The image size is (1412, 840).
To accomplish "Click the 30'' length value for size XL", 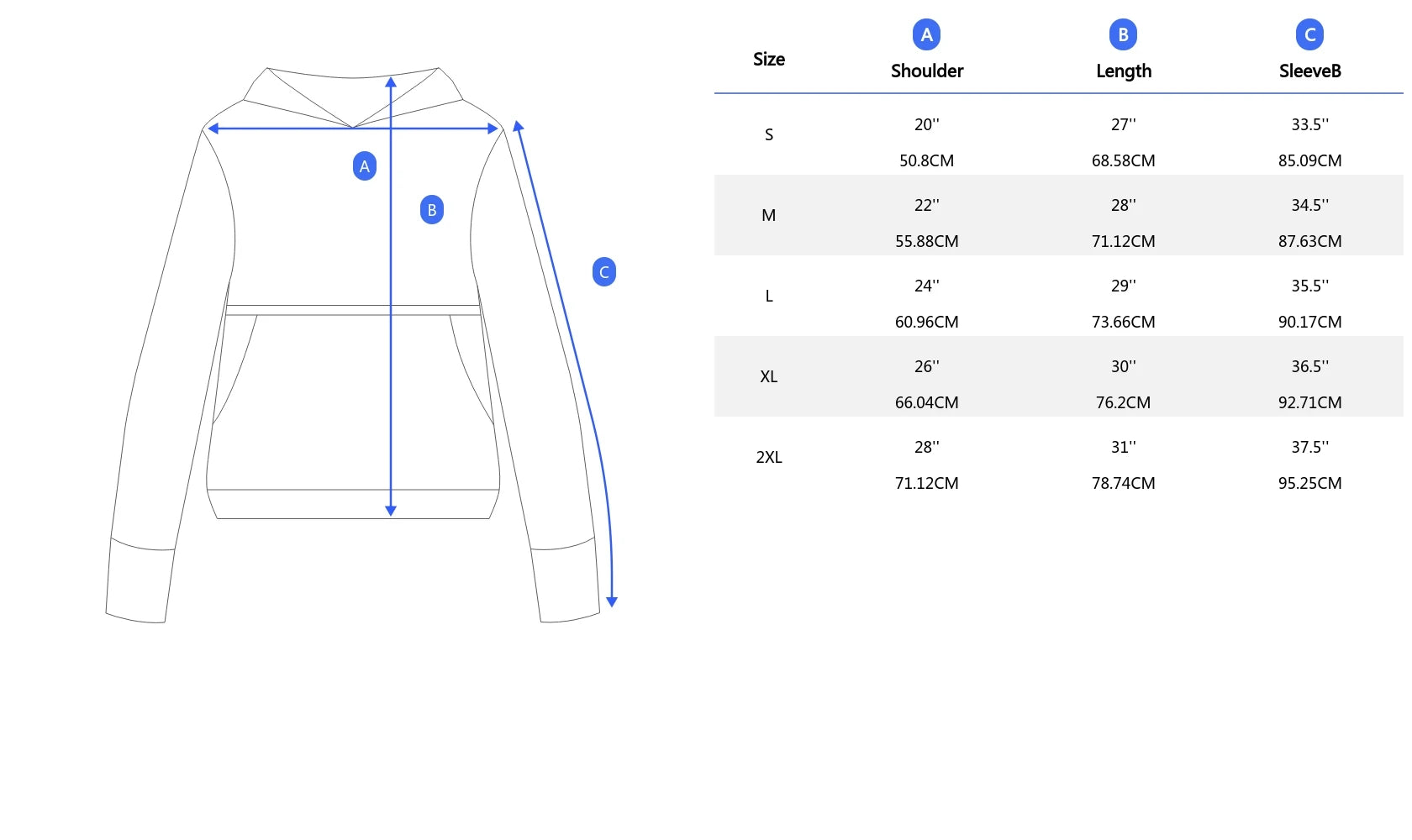I will click(x=1123, y=366).
